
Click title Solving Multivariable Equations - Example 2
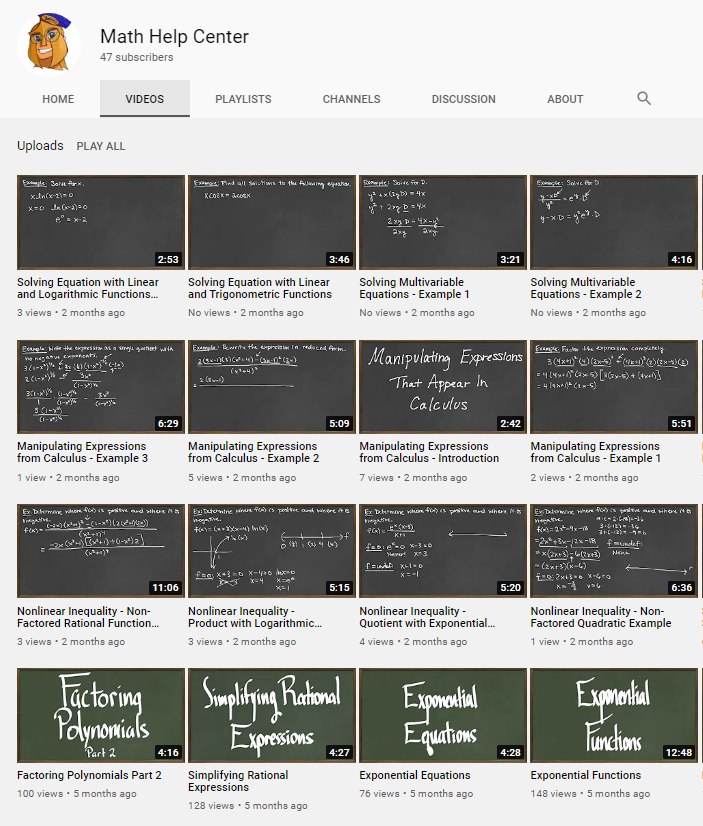[x=586, y=288]
